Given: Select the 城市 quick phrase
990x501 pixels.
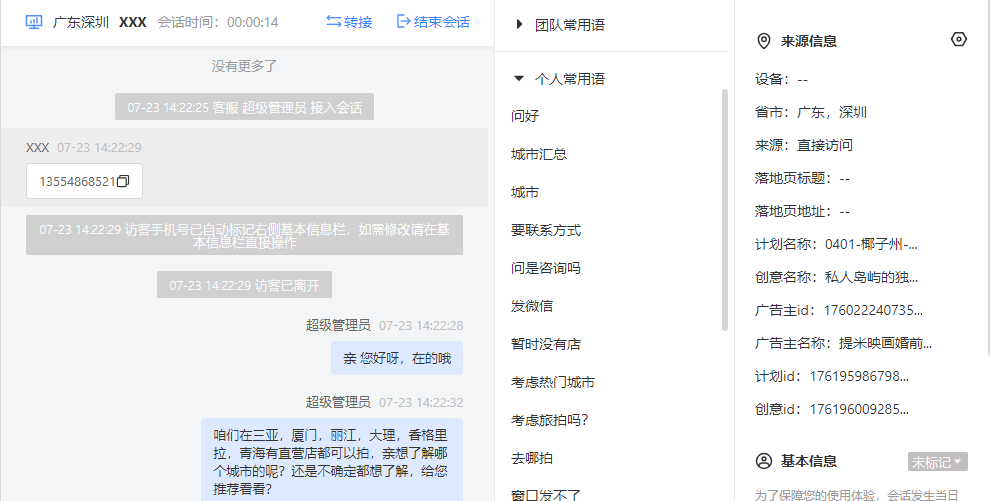Looking at the screenshot, I should (525, 192).
